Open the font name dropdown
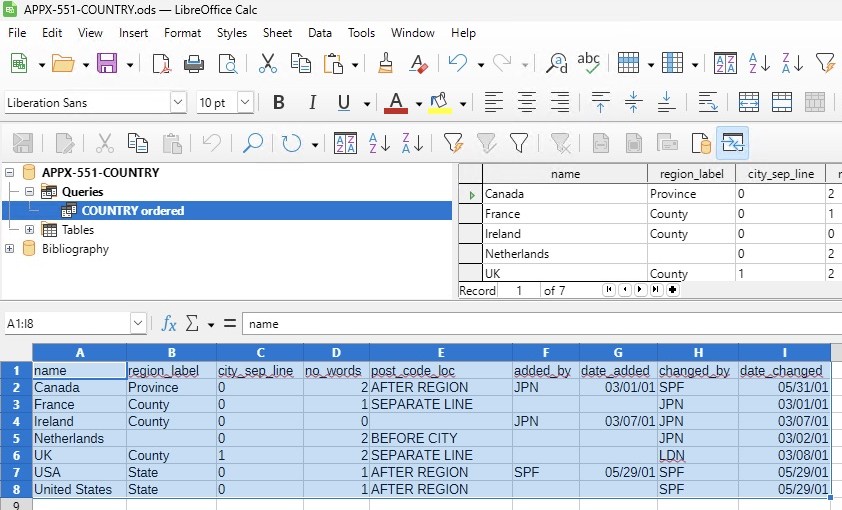Screen dimensions: 842x510 click(x=178, y=102)
